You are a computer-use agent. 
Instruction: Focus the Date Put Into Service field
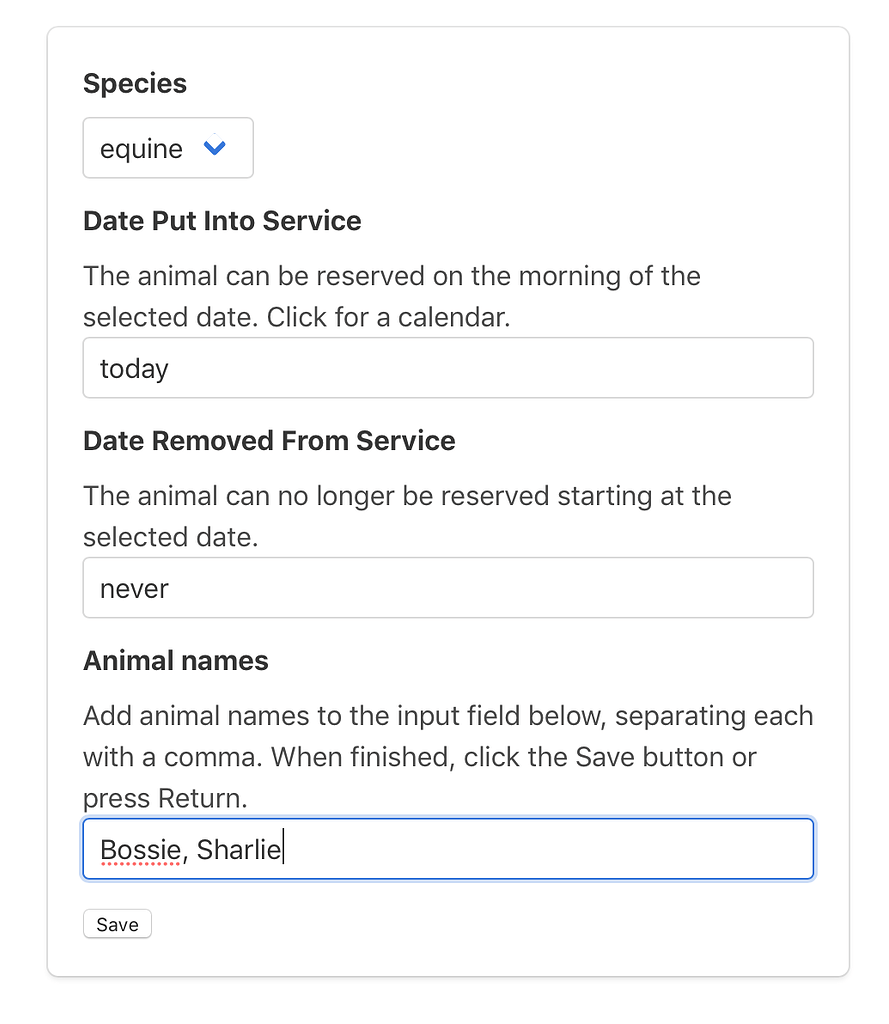448,368
